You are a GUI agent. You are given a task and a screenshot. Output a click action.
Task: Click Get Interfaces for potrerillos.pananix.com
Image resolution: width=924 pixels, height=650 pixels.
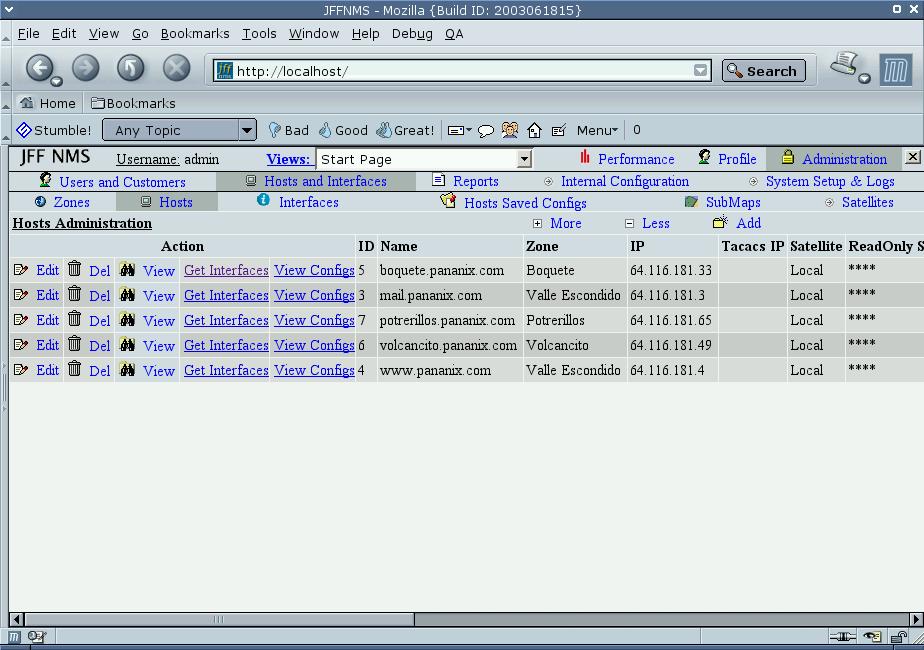click(x=226, y=320)
